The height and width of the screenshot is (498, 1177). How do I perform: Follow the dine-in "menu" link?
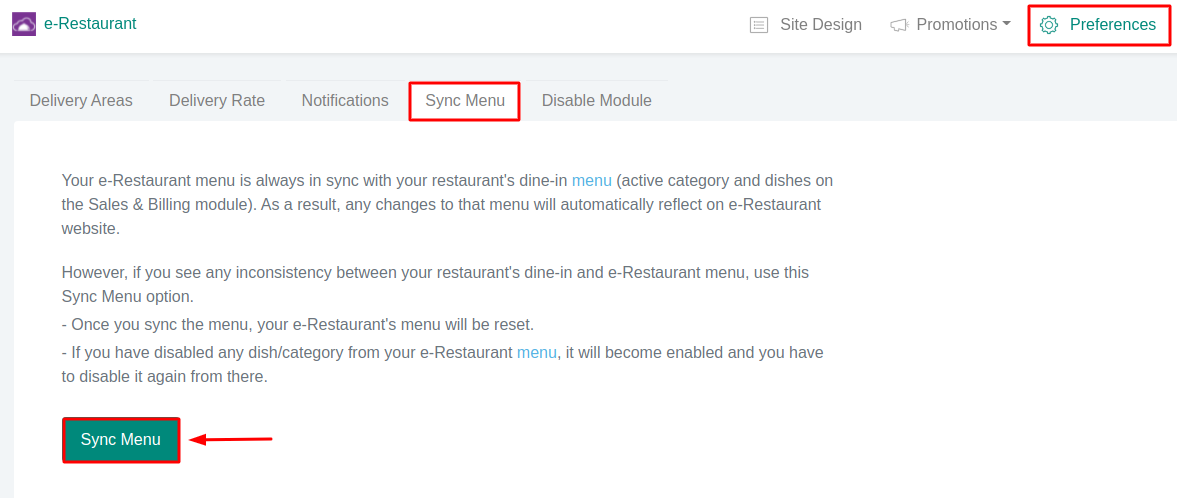click(591, 181)
